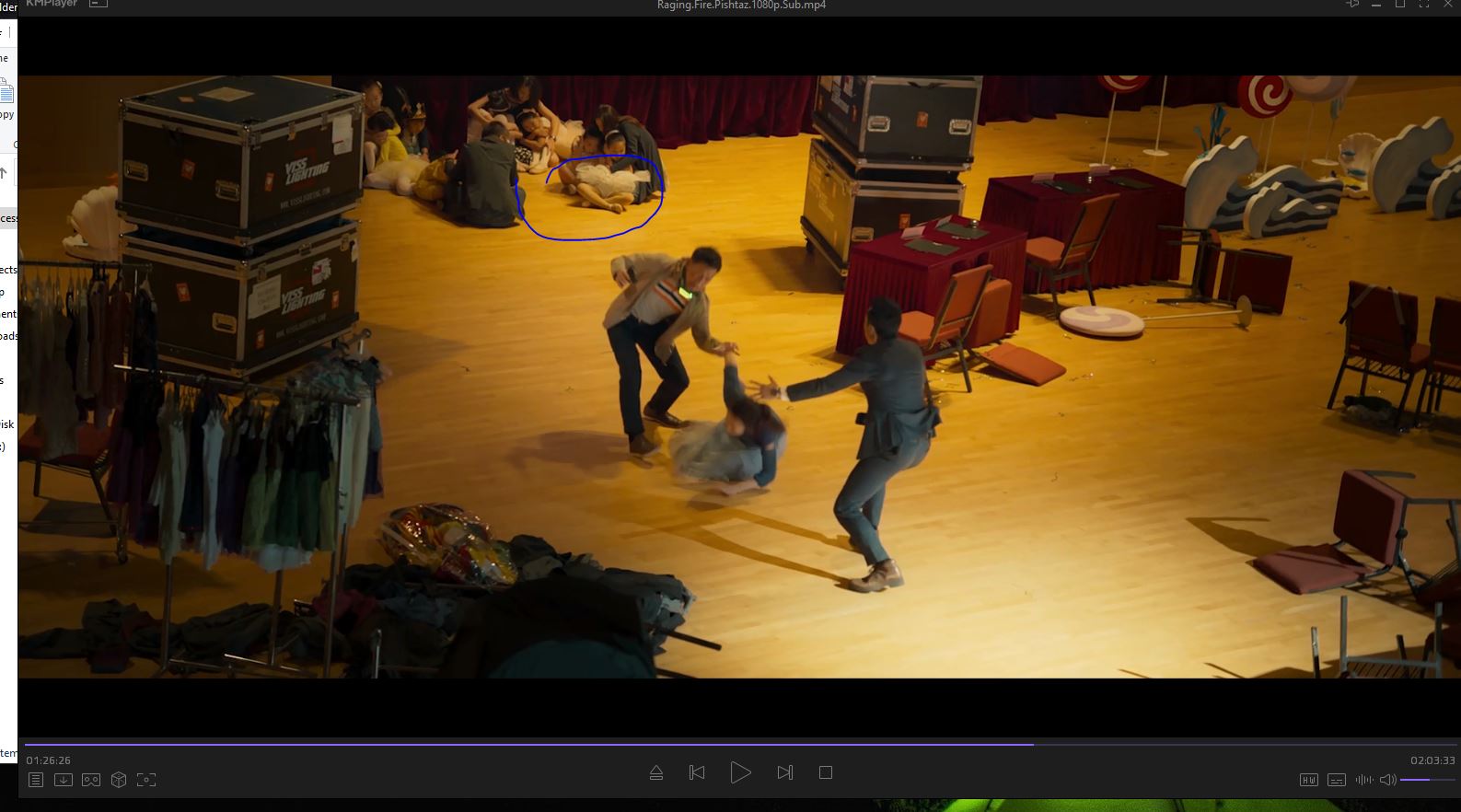Skip to the previous track
The image size is (1461, 812).
click(697, 772)
